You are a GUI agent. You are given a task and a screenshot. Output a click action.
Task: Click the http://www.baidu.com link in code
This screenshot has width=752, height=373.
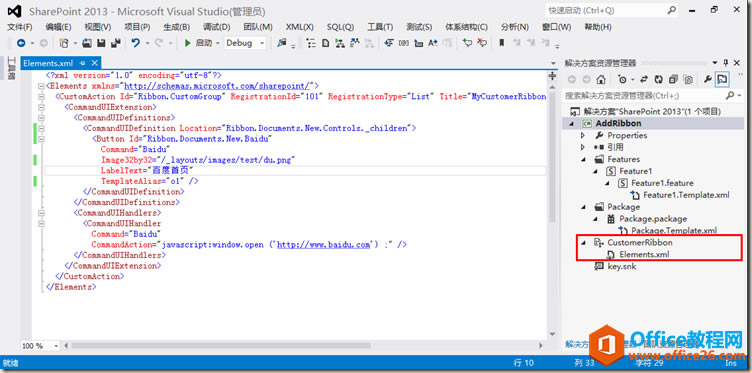(324, 245)
